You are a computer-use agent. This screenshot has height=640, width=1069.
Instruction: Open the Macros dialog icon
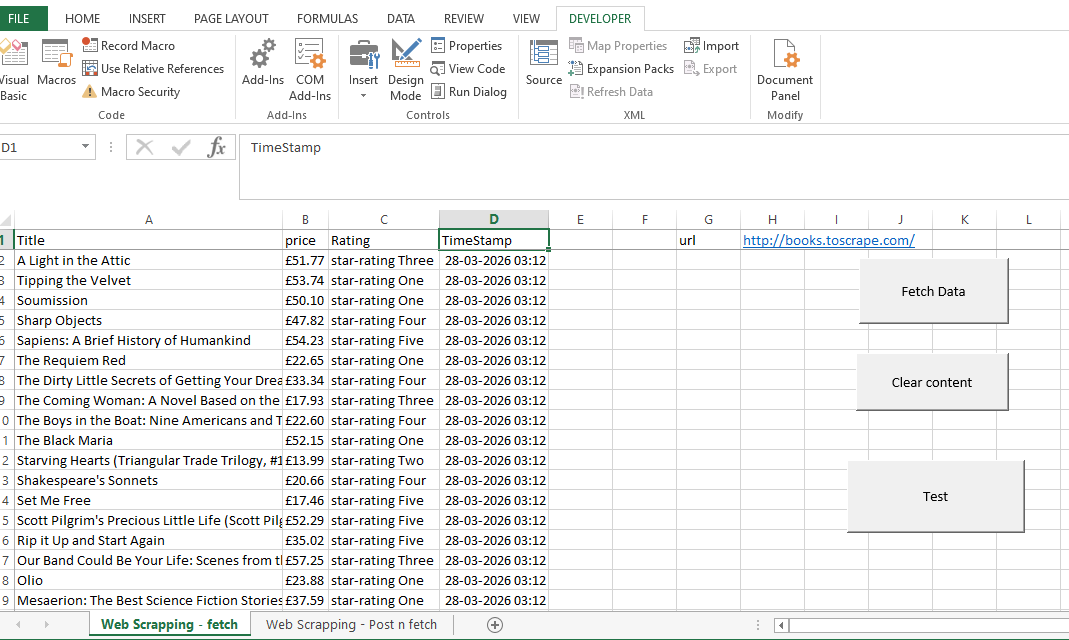(x=56, y=62)
